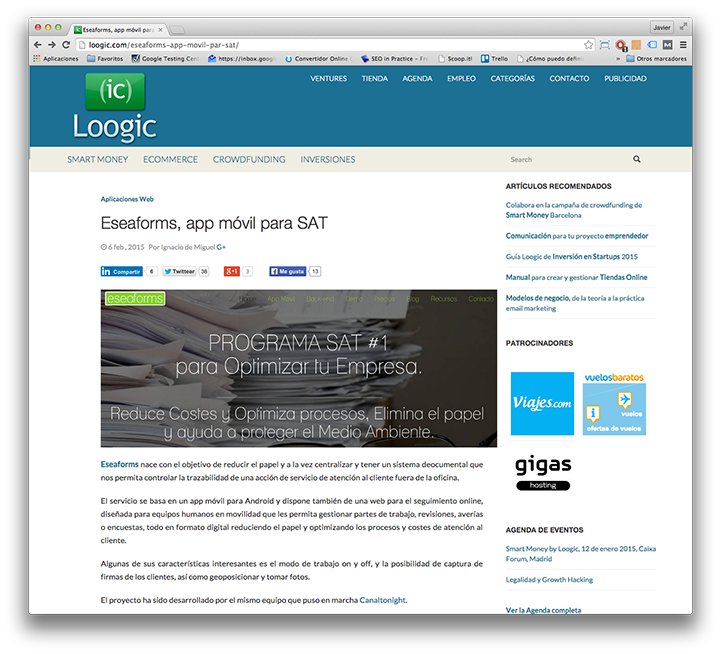Open the Eseaforms link in article
This screenshot has height=654, width=721.
pyautogui.click(x=120, y=464)
